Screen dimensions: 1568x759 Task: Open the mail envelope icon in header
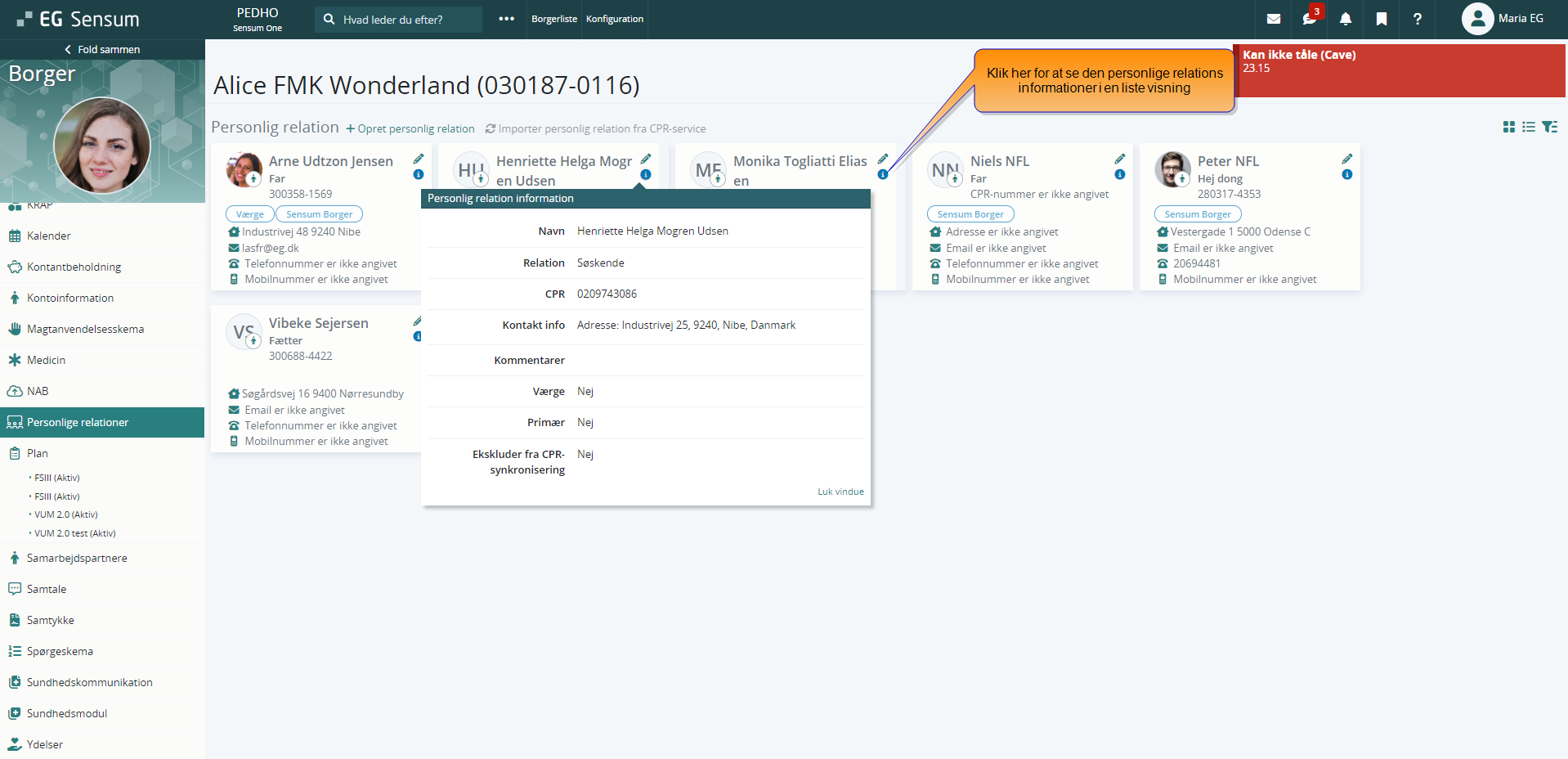[x=1273, y=19]
